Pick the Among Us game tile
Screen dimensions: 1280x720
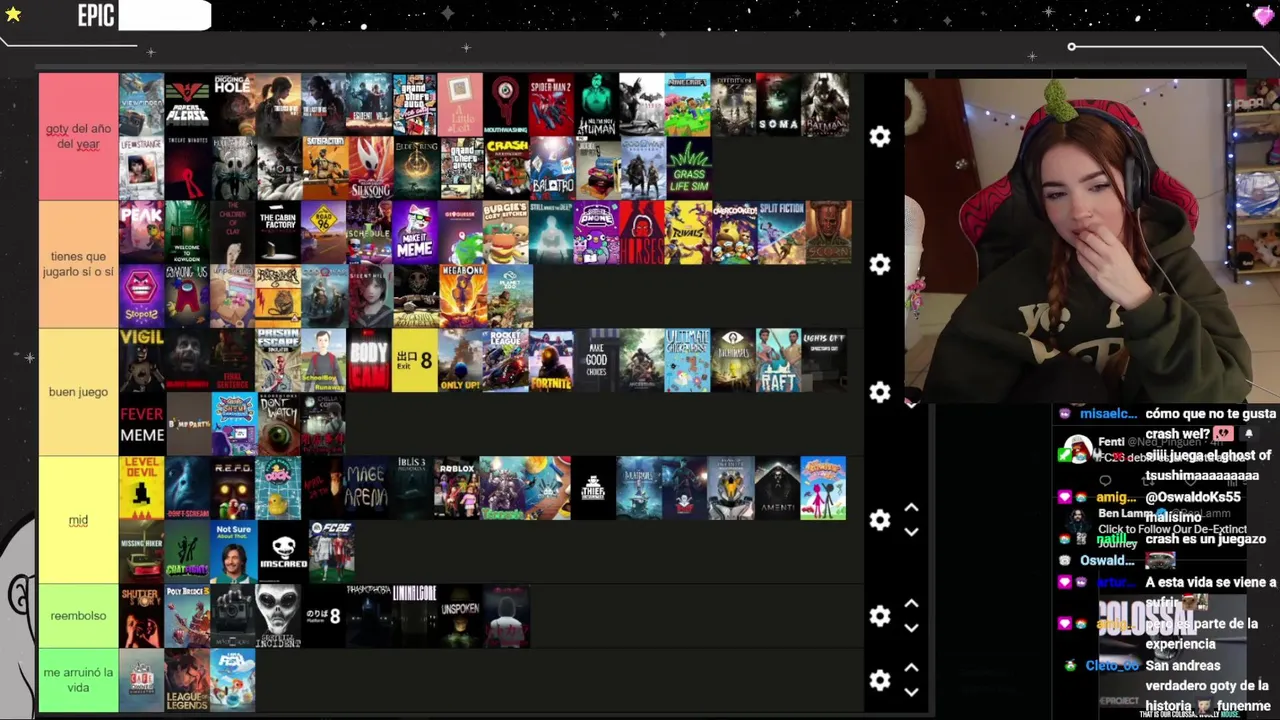[187, 296]
